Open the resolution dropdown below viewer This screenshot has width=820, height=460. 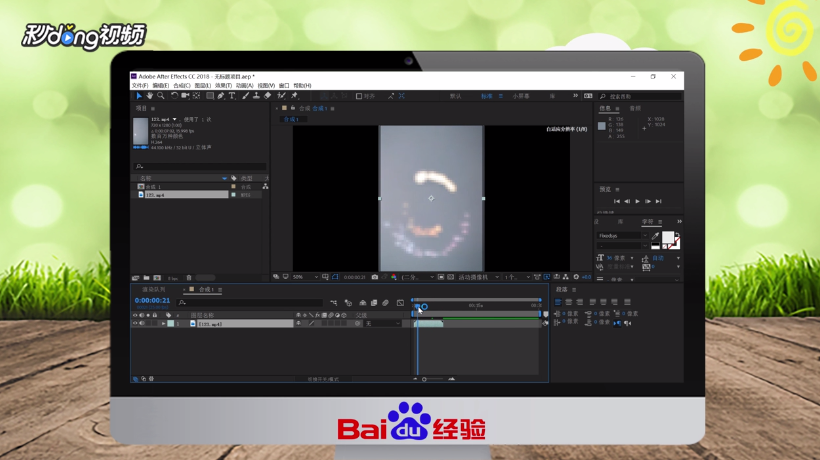tap(418, 277)
